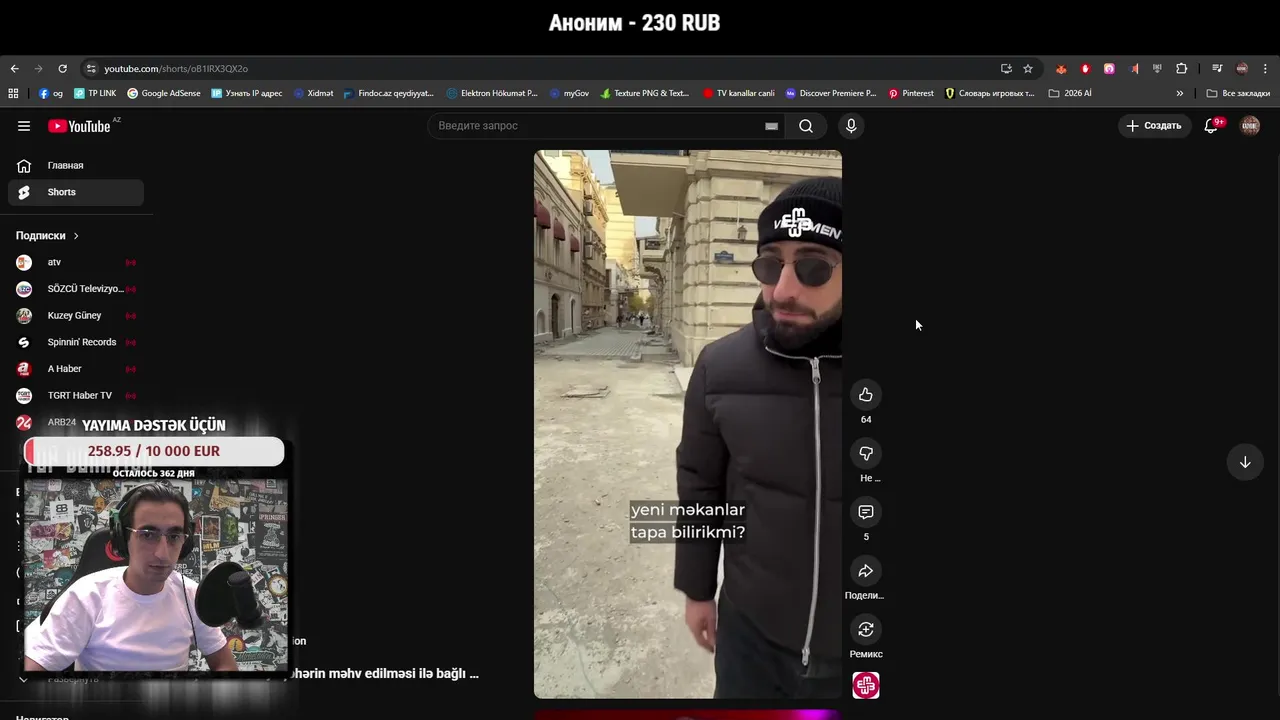Open MetaMask fox extension
The height and width of the screenshot is (720, 1280).
coord(1061,69)
